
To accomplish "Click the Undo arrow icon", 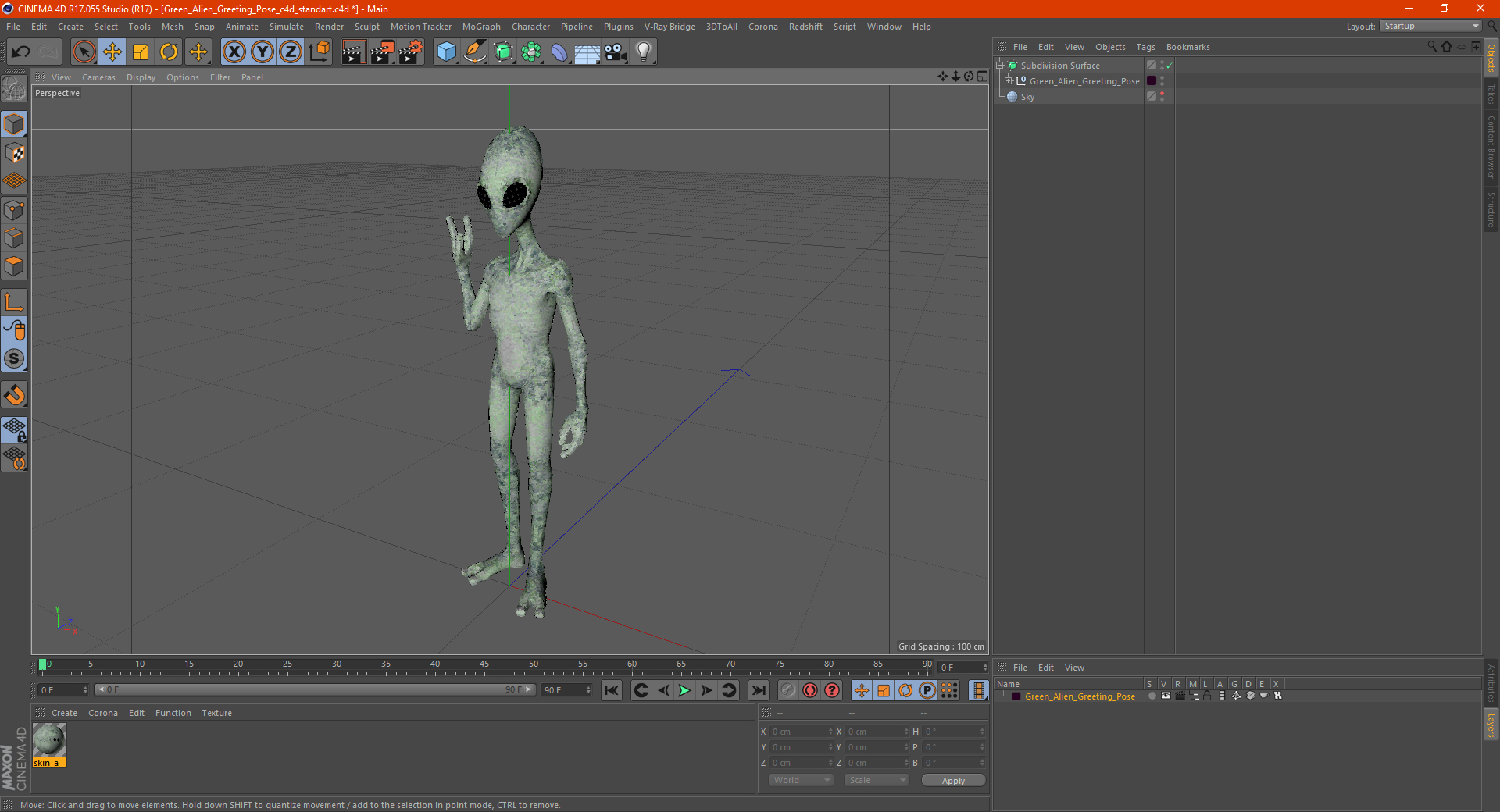I will tap(21, 52).
